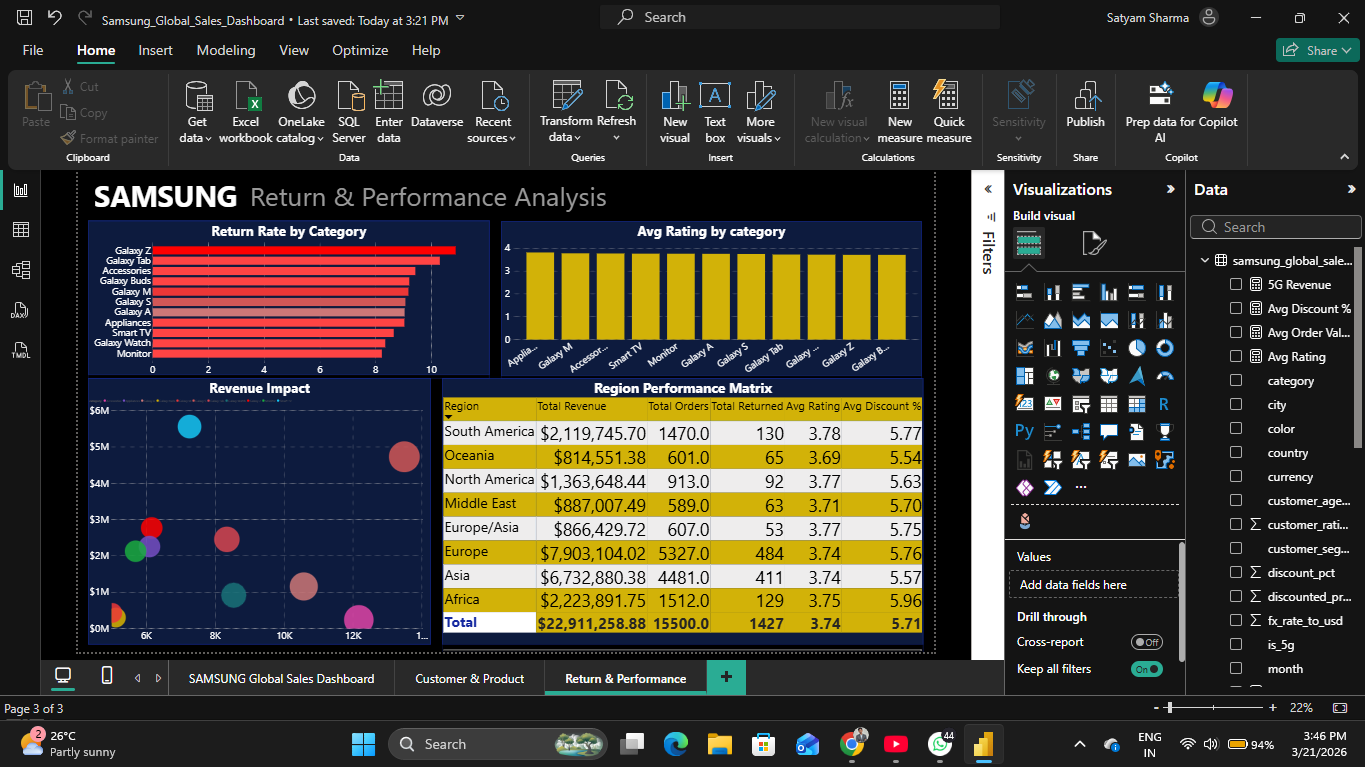The height and width of the screenshot is (767, 1365).
Task: Open the Refresh dropdown
Action: [616, 112]
